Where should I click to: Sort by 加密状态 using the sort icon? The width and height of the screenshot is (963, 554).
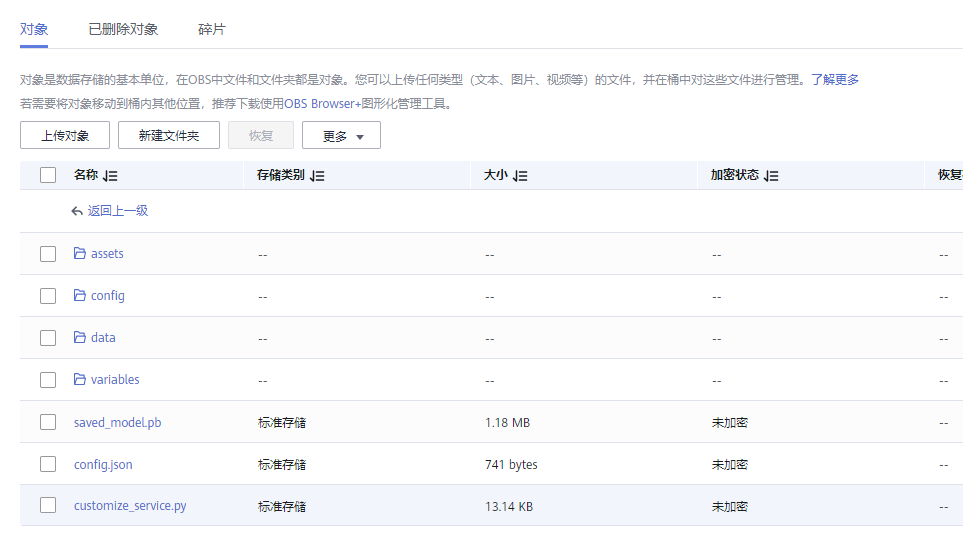771,176
